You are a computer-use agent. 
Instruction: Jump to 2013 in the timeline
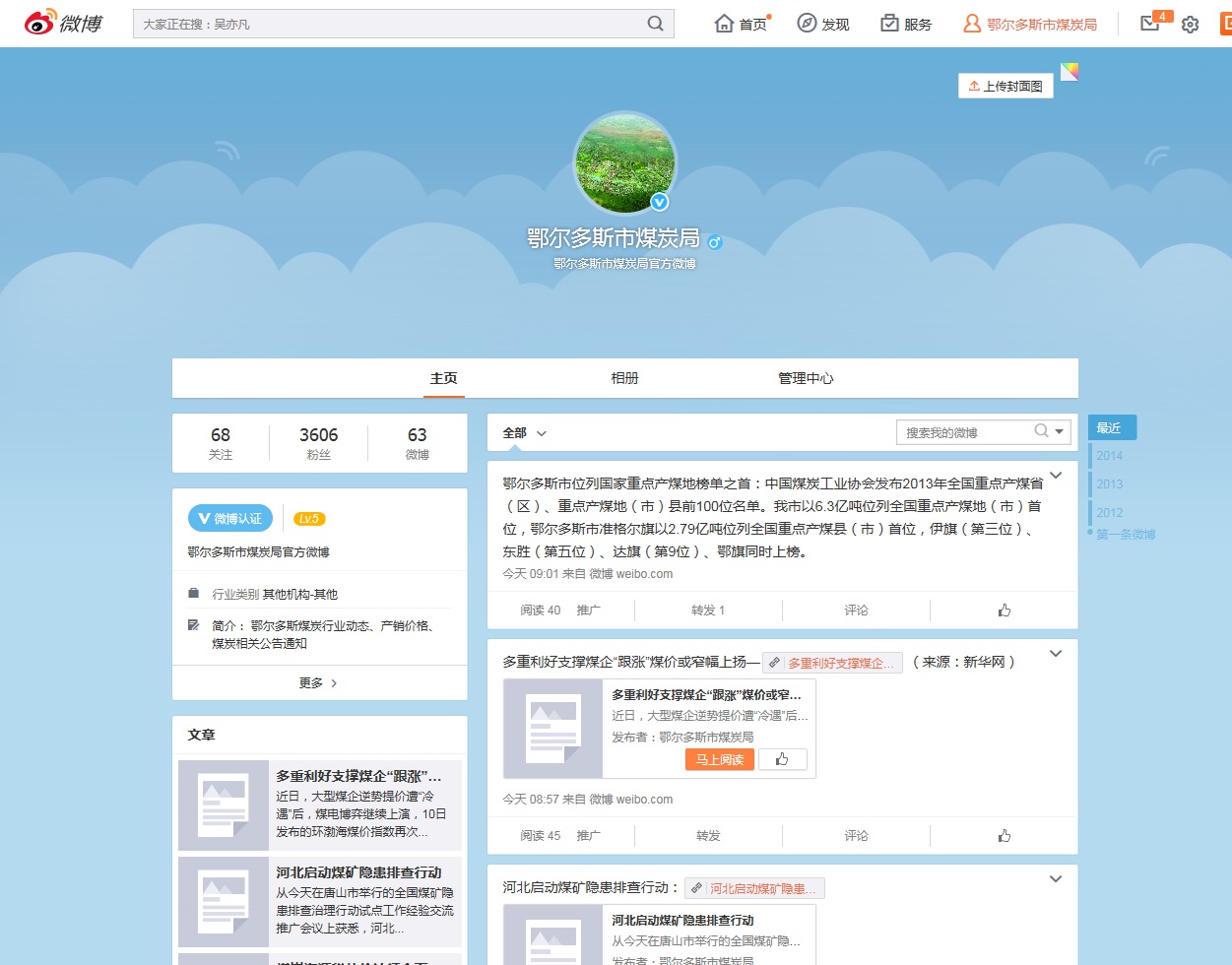(x=1110, y=484)
